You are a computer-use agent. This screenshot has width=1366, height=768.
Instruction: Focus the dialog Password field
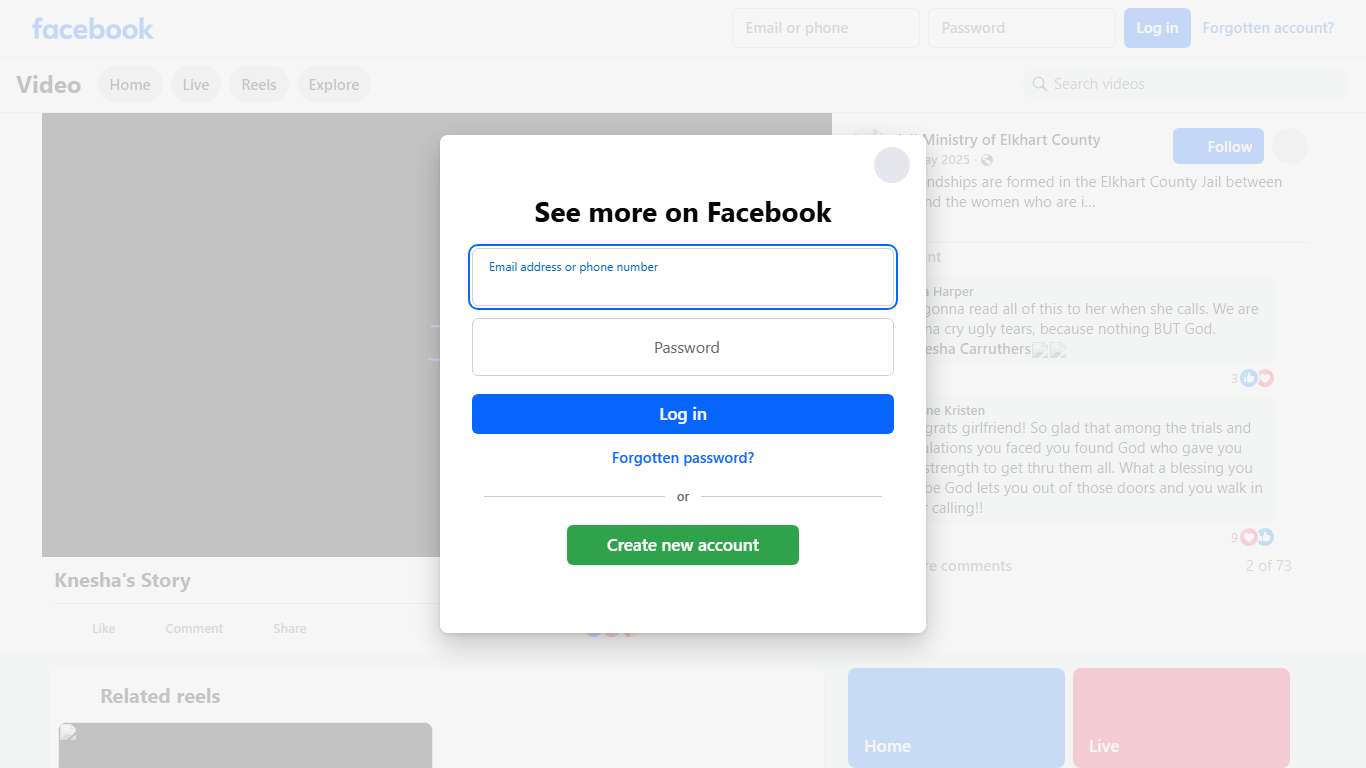[683, 347]
